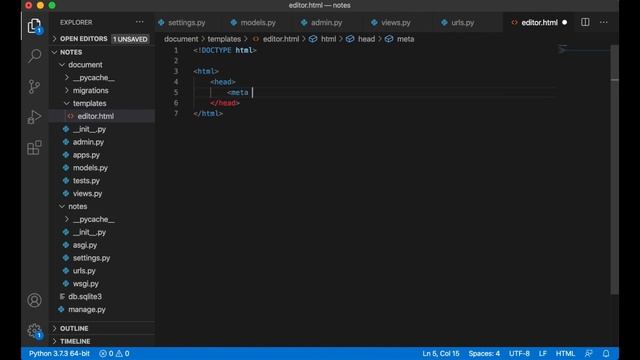Open urls.py in the file tree
The height and width of the screenshot is (360, 640).
102,271
